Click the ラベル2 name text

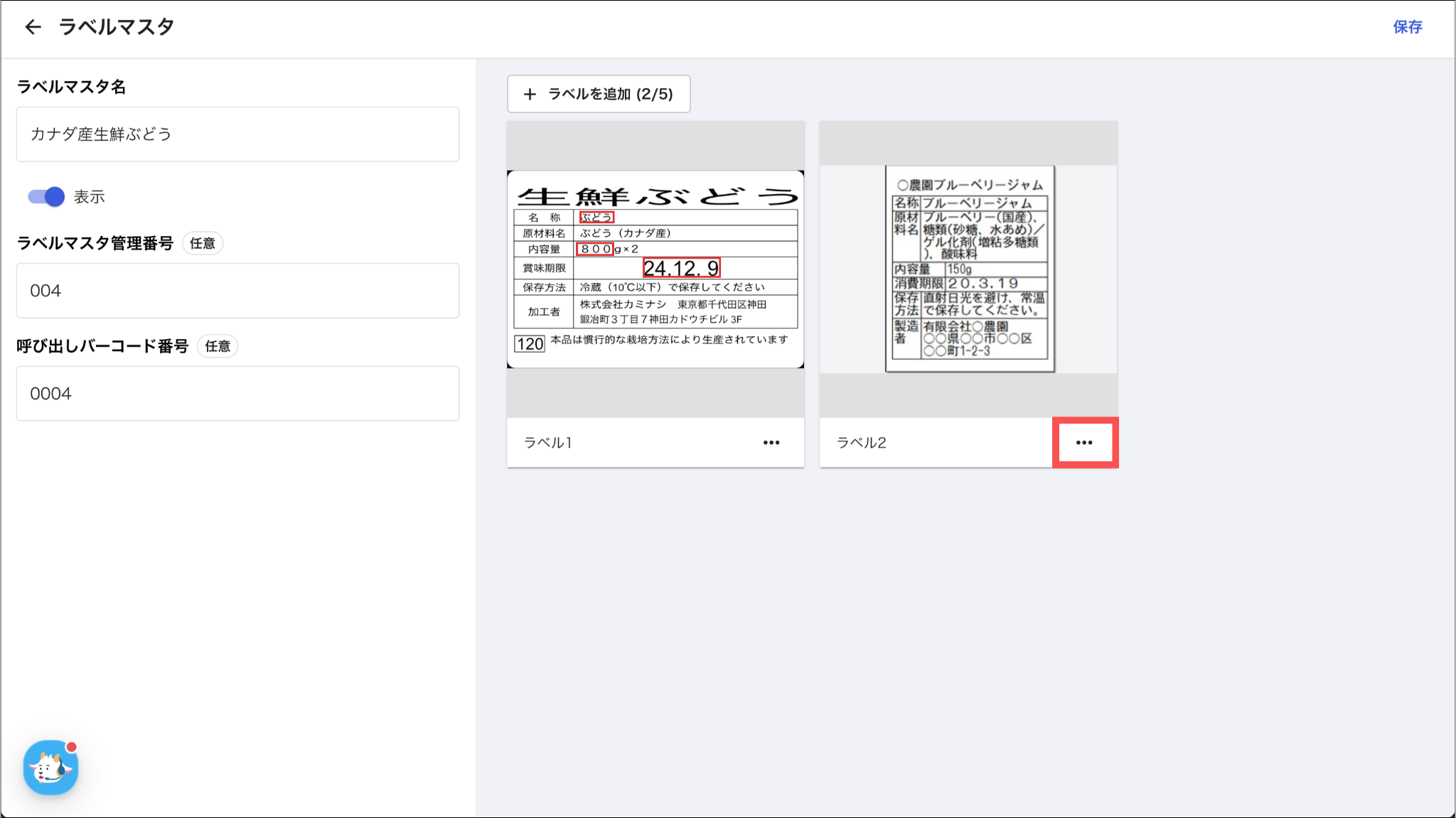(861, 443)
